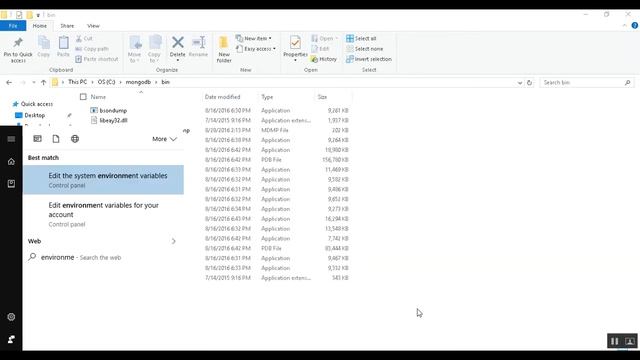
Task: Create a New folder
Action: (x=224, y=49)
